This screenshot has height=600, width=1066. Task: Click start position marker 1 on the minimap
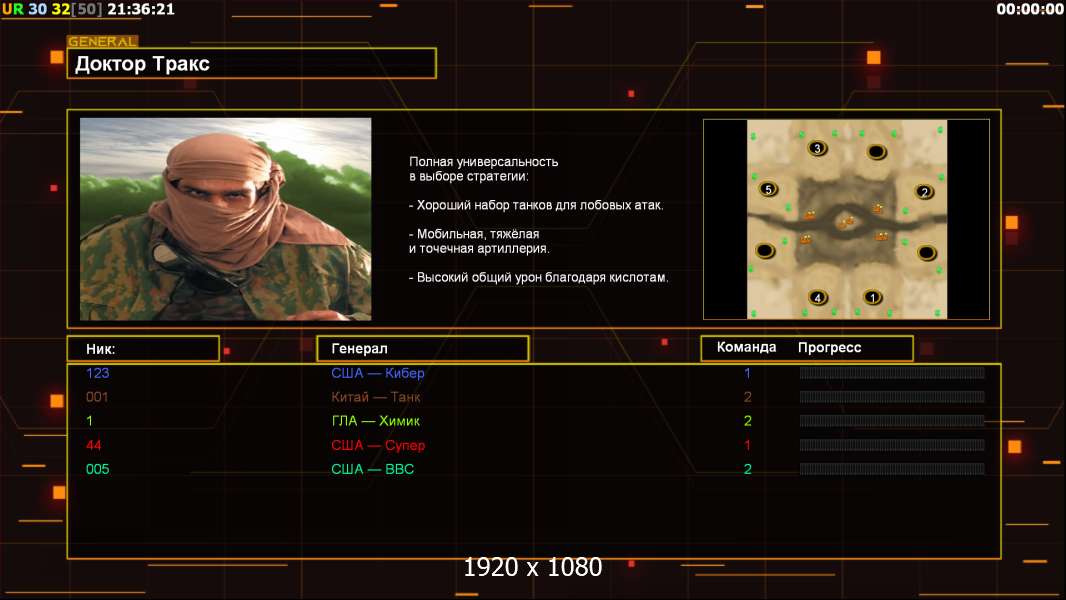[872, 297]
